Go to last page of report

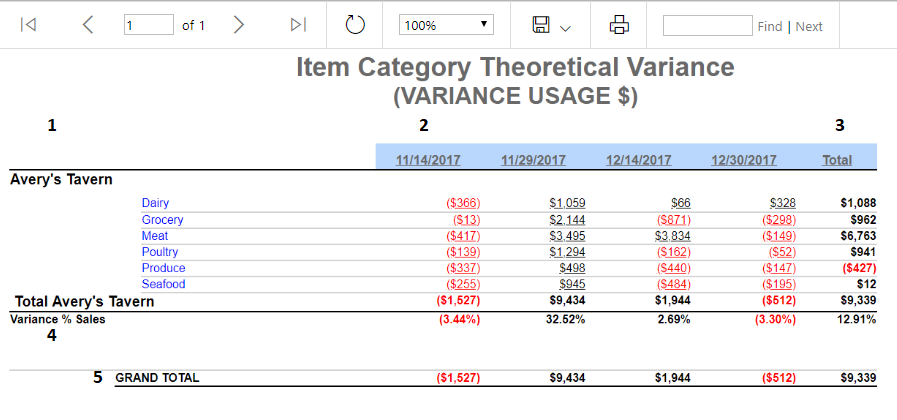299,25
